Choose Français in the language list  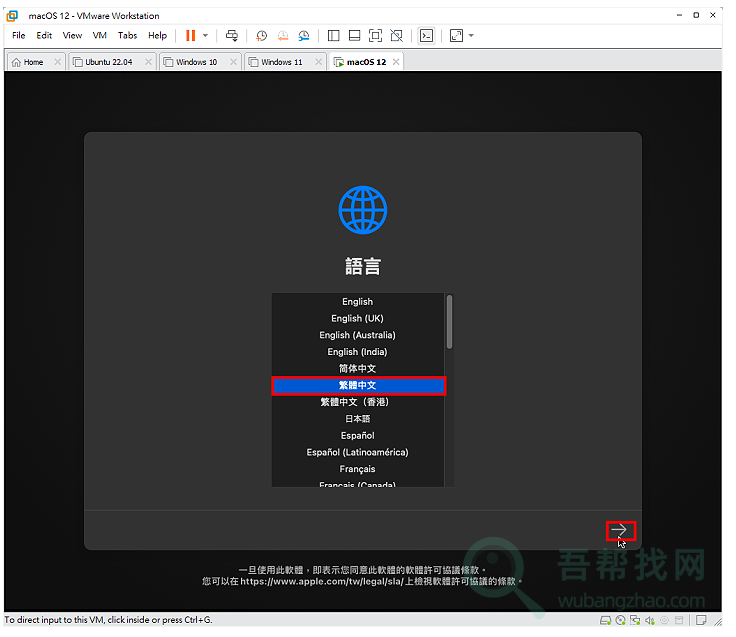point(358,469)
